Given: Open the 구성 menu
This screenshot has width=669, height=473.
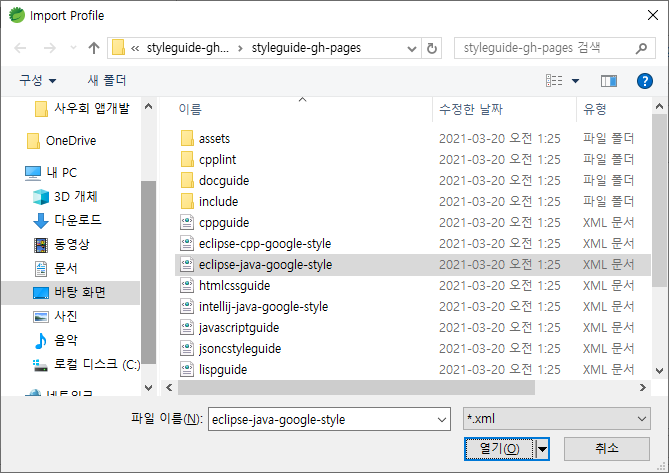Looking at the screenshot, I should (x=38, y=80).
